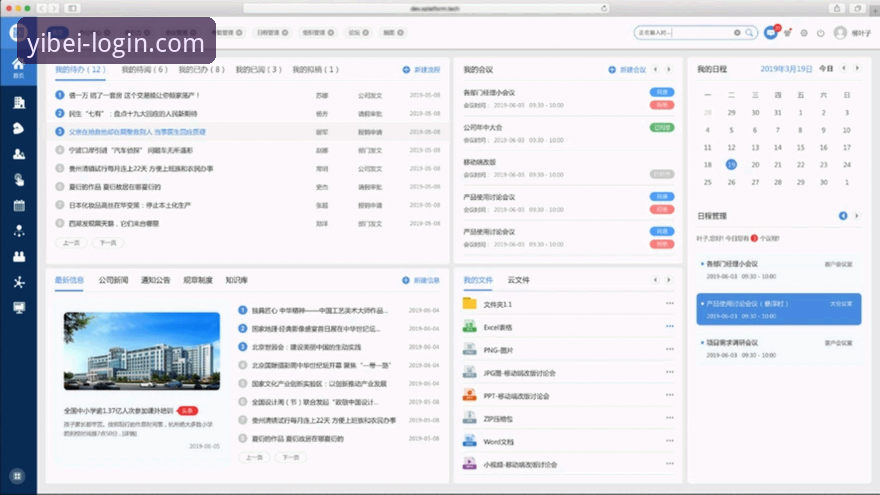The image size is (880, 495).
Task: Switch to 我的待办 (12) tab
Action: click(x=80, y=70)
